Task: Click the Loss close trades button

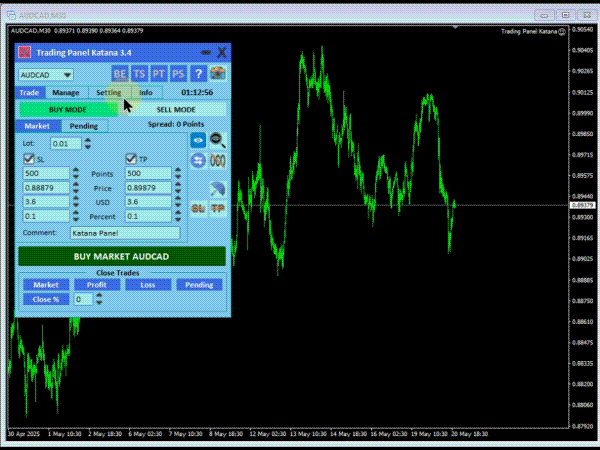Action: coord(148,285)
